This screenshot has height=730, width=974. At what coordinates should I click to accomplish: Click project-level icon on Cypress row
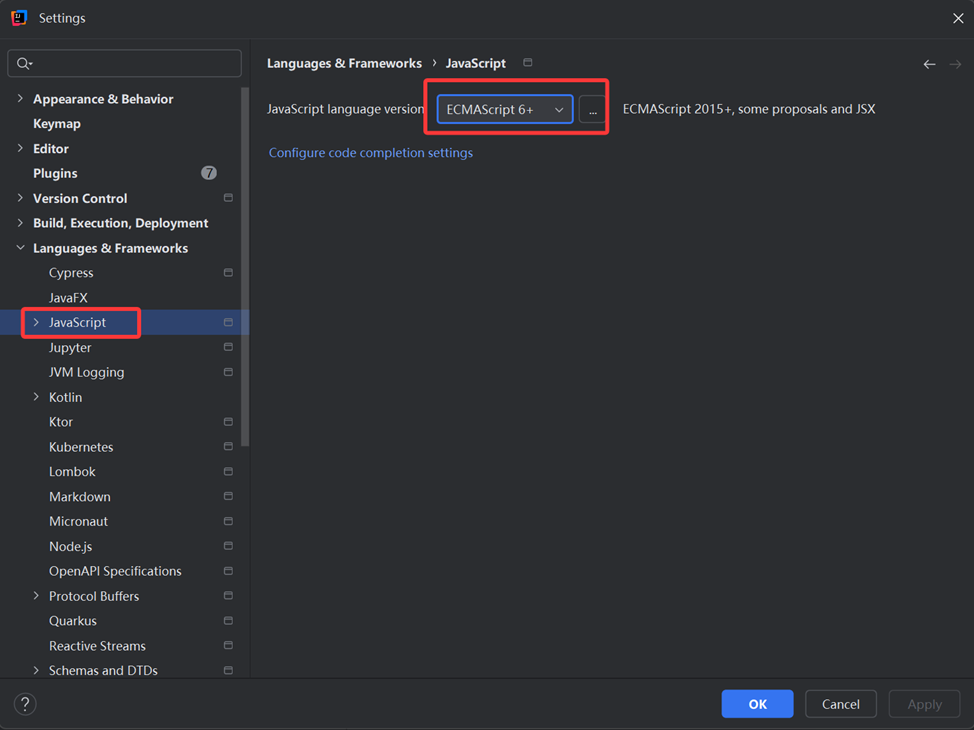228,272
